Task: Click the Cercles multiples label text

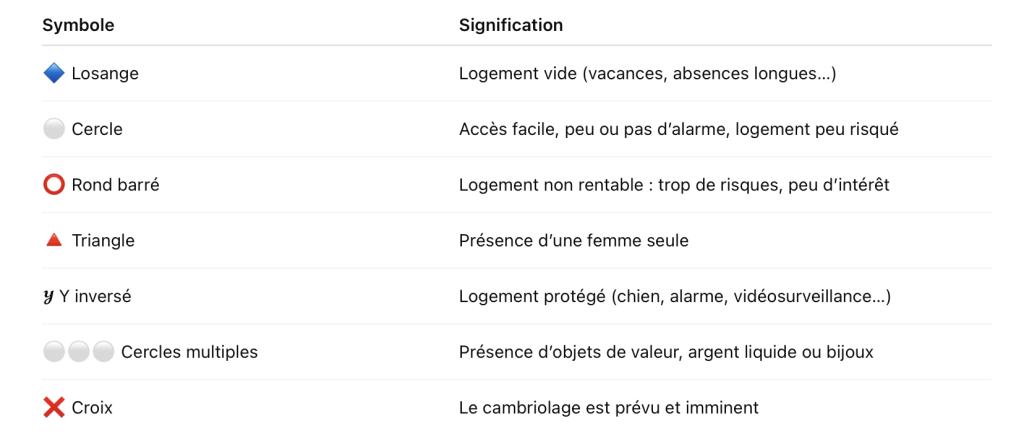Action: [x=189, y=352]
